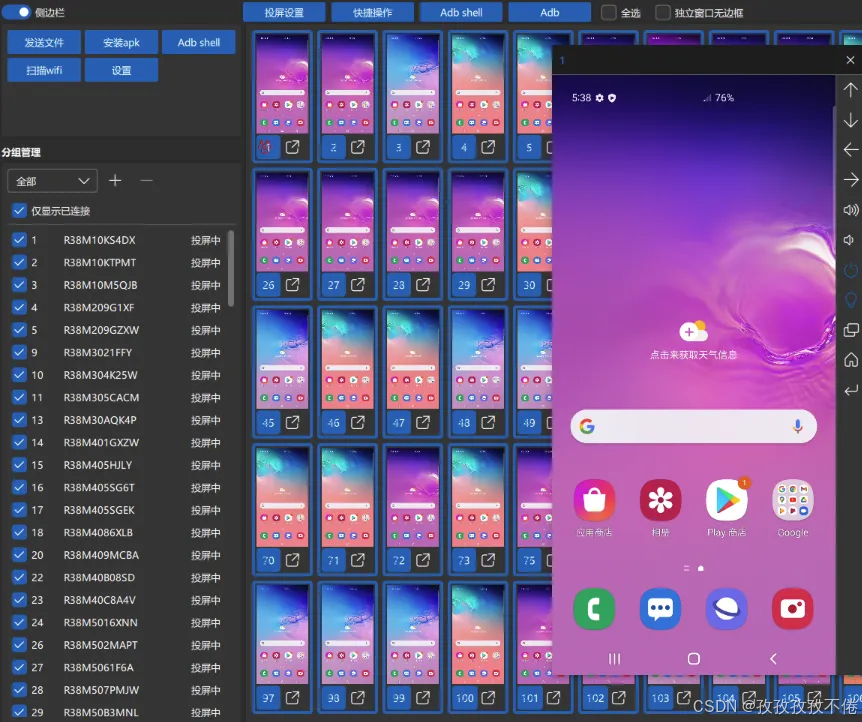Image resolution: width=862 pixels, height=722 pixels.
Task: Lower volume with quiet speaker icon
Action: click(849, 240)
